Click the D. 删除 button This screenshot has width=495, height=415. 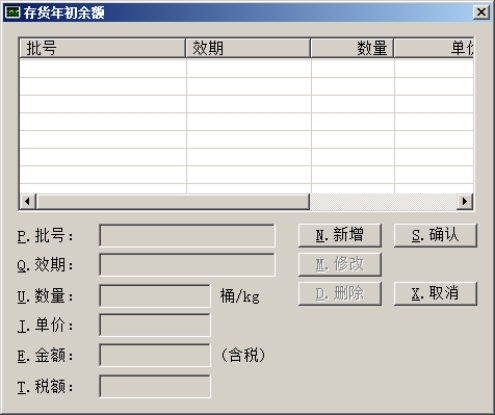click(340, 294)
